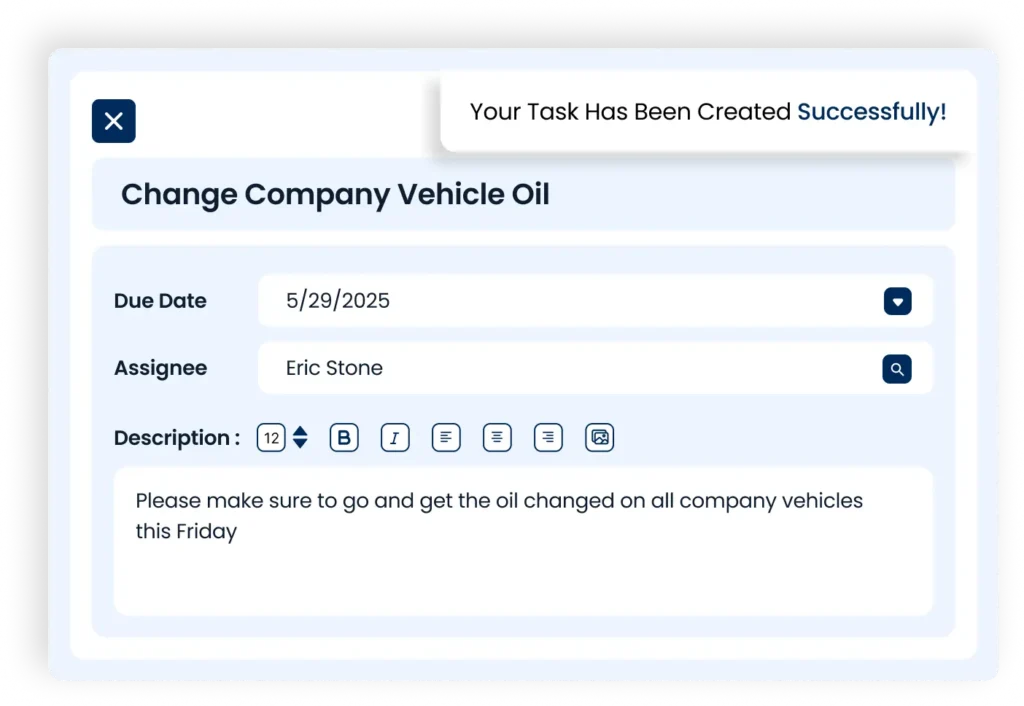
Task: Click the 5/29/2025 due date field
Action: point(560,301)
